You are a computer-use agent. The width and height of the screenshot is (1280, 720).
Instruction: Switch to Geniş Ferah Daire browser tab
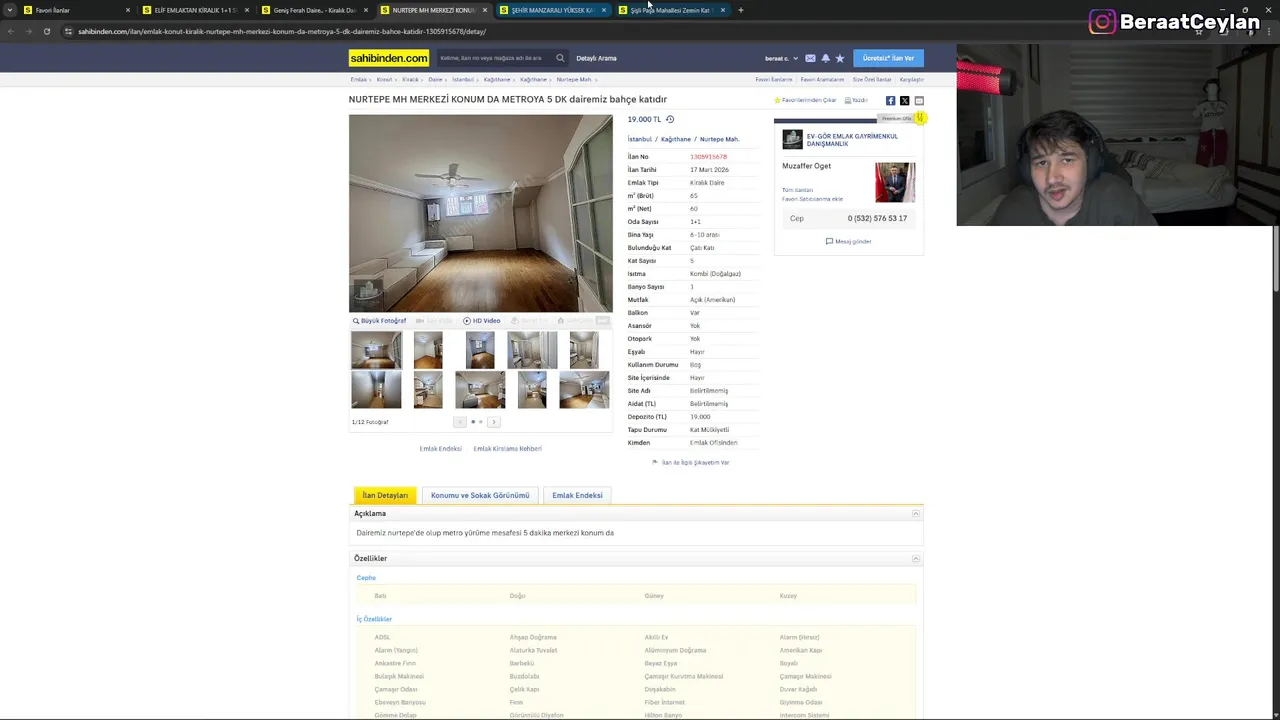coord(313,10)
